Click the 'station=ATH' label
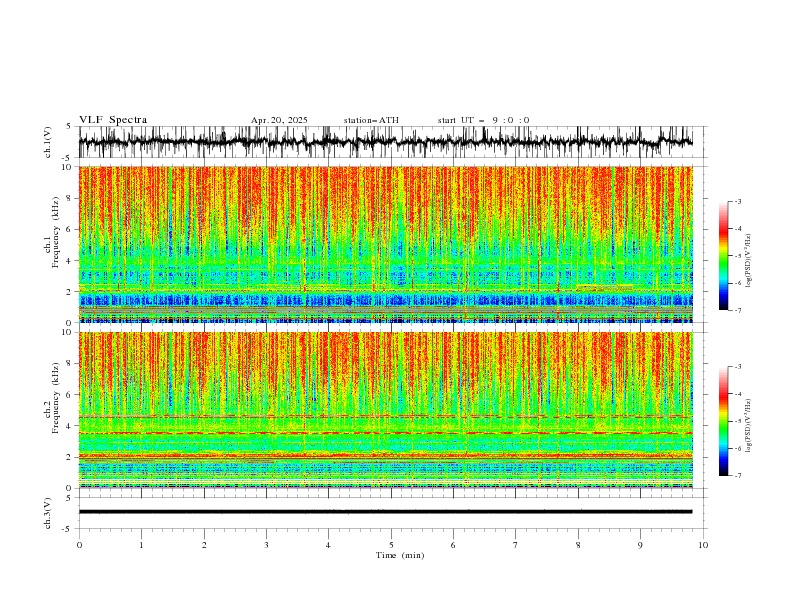Image resolution: width=792 pixels, height=612 pixels. tap(371, 120)
